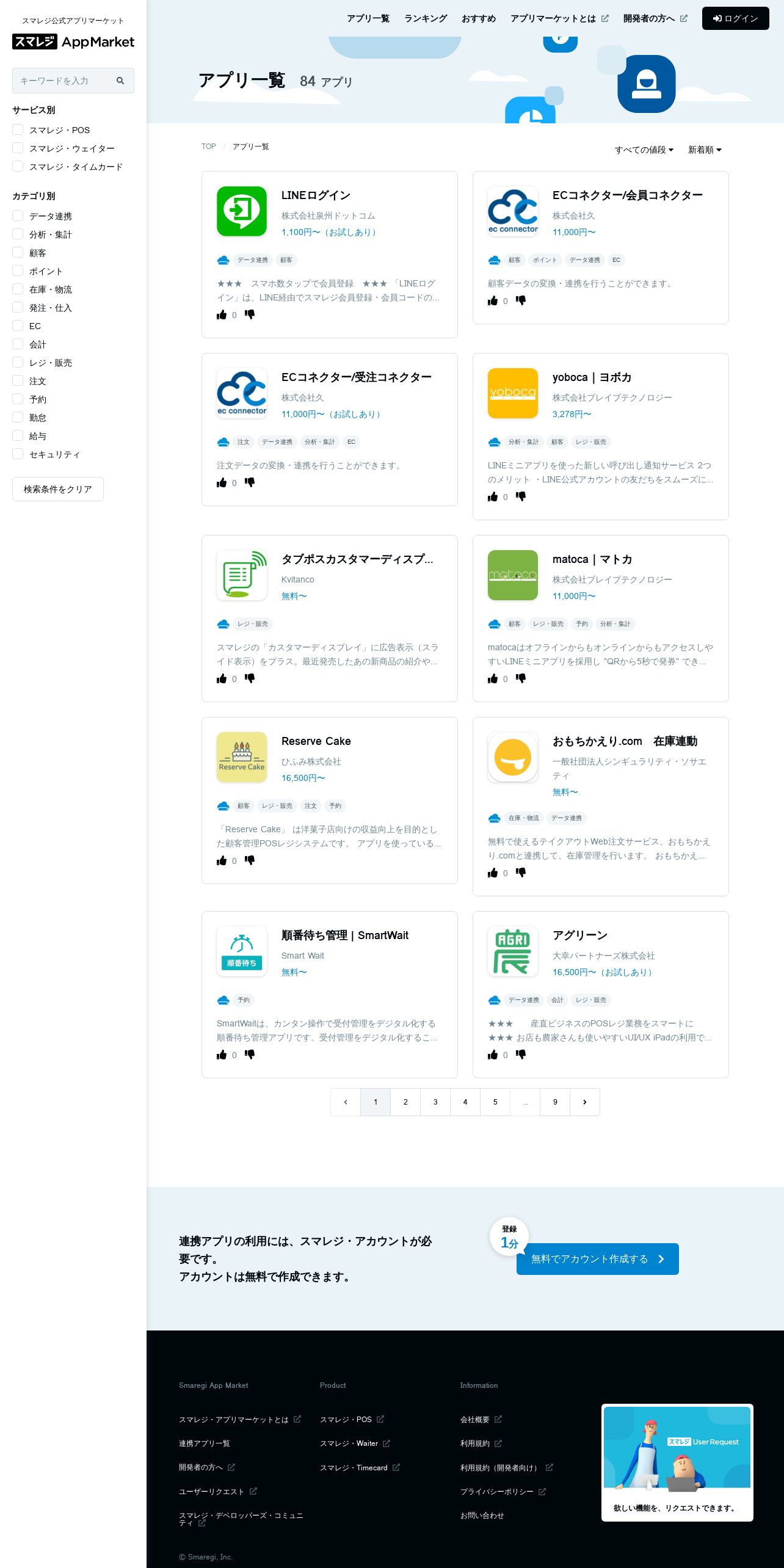Click the データ連携 tag on アグリーン card
This screenshot has height=1568, width=784.
point(524,1000)
